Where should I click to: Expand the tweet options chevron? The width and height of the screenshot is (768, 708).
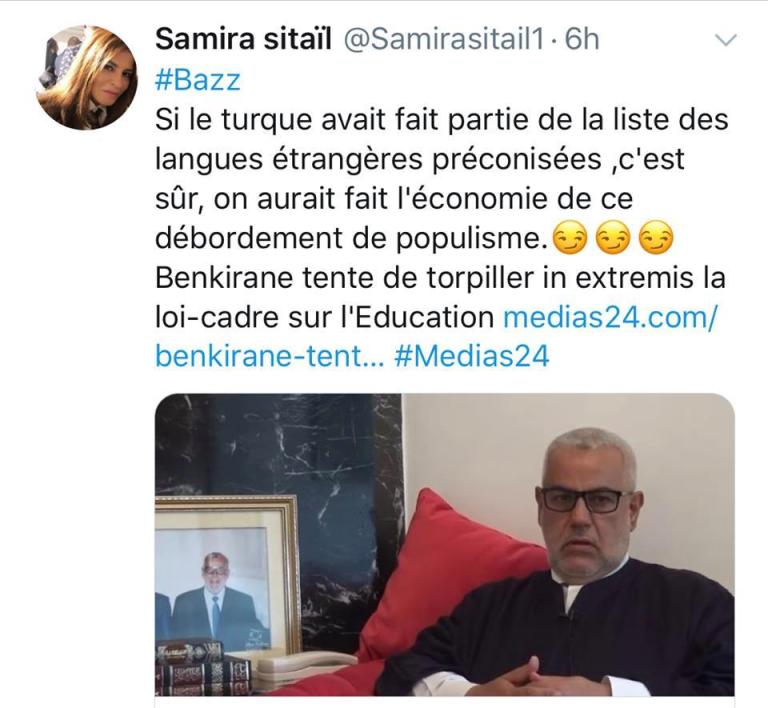click(x=726, y=40)
